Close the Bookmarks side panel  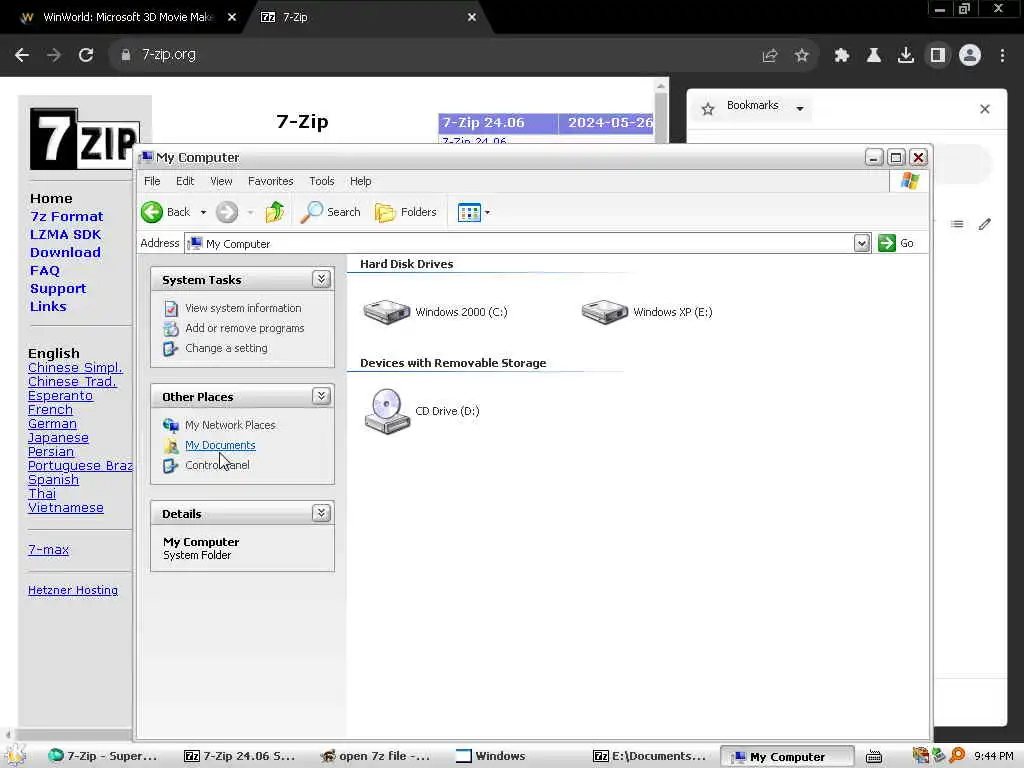coord(985,109)
